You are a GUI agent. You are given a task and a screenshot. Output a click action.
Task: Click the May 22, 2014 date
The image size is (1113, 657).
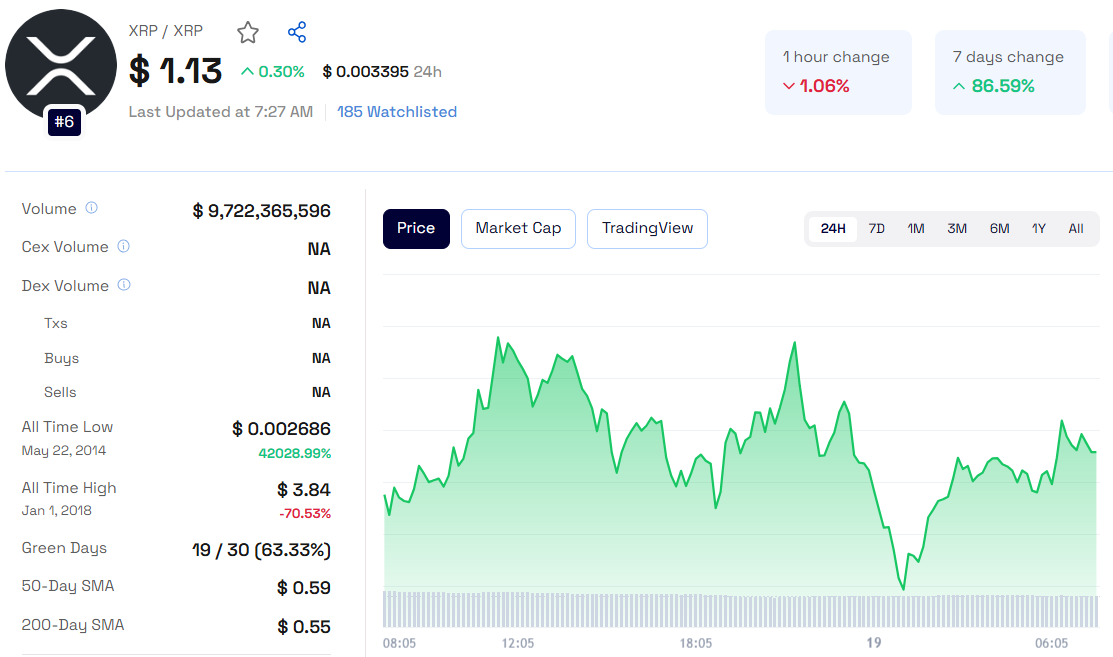click(x=64, y=451)
